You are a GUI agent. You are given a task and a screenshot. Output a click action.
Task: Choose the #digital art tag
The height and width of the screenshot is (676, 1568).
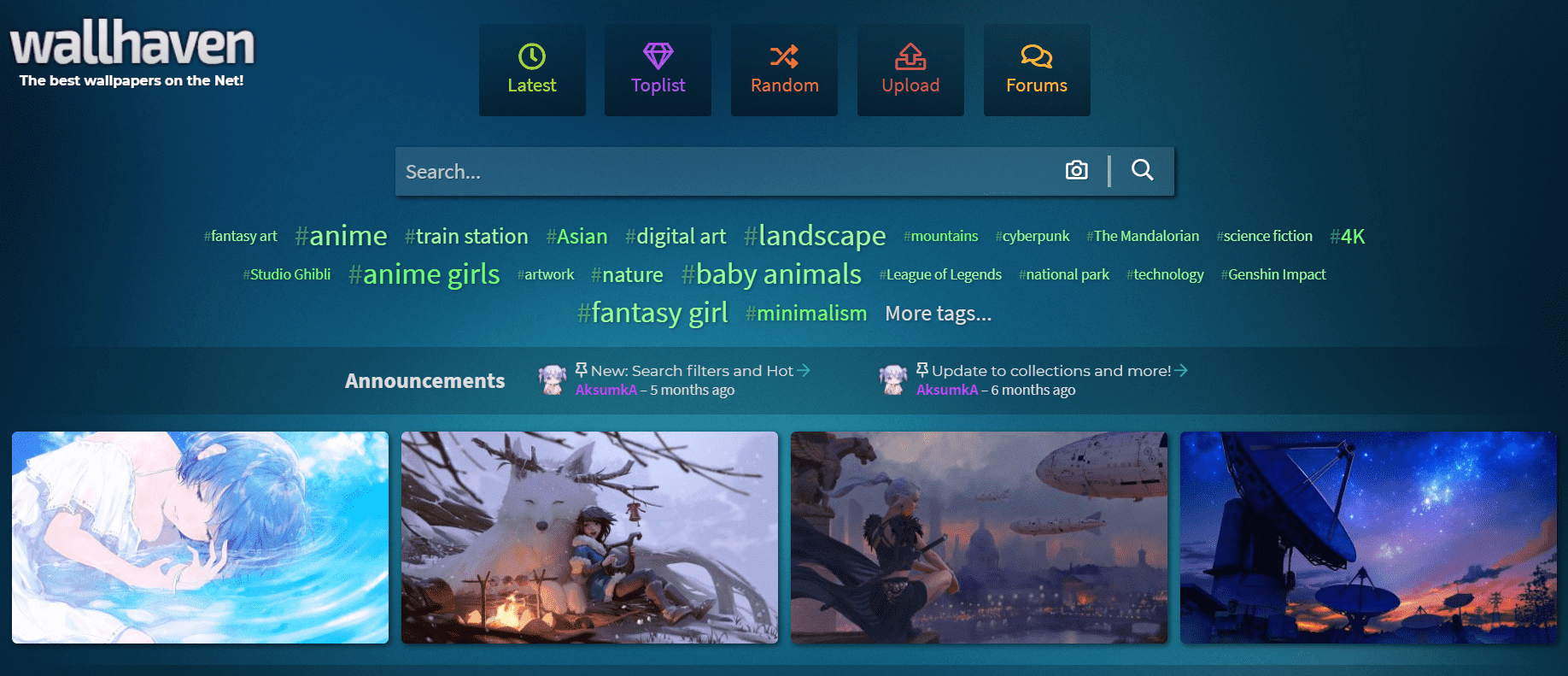click(x=676, y=236)
